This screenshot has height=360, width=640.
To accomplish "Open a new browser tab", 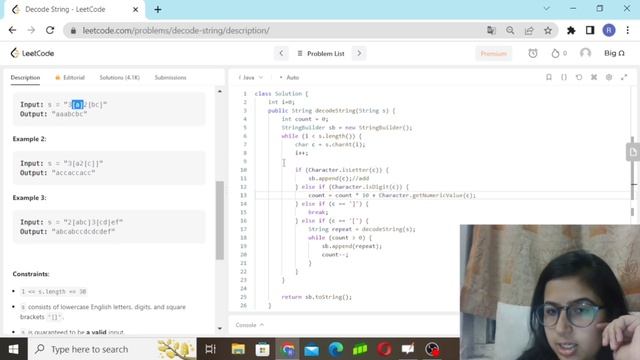I will pos(158,9).
